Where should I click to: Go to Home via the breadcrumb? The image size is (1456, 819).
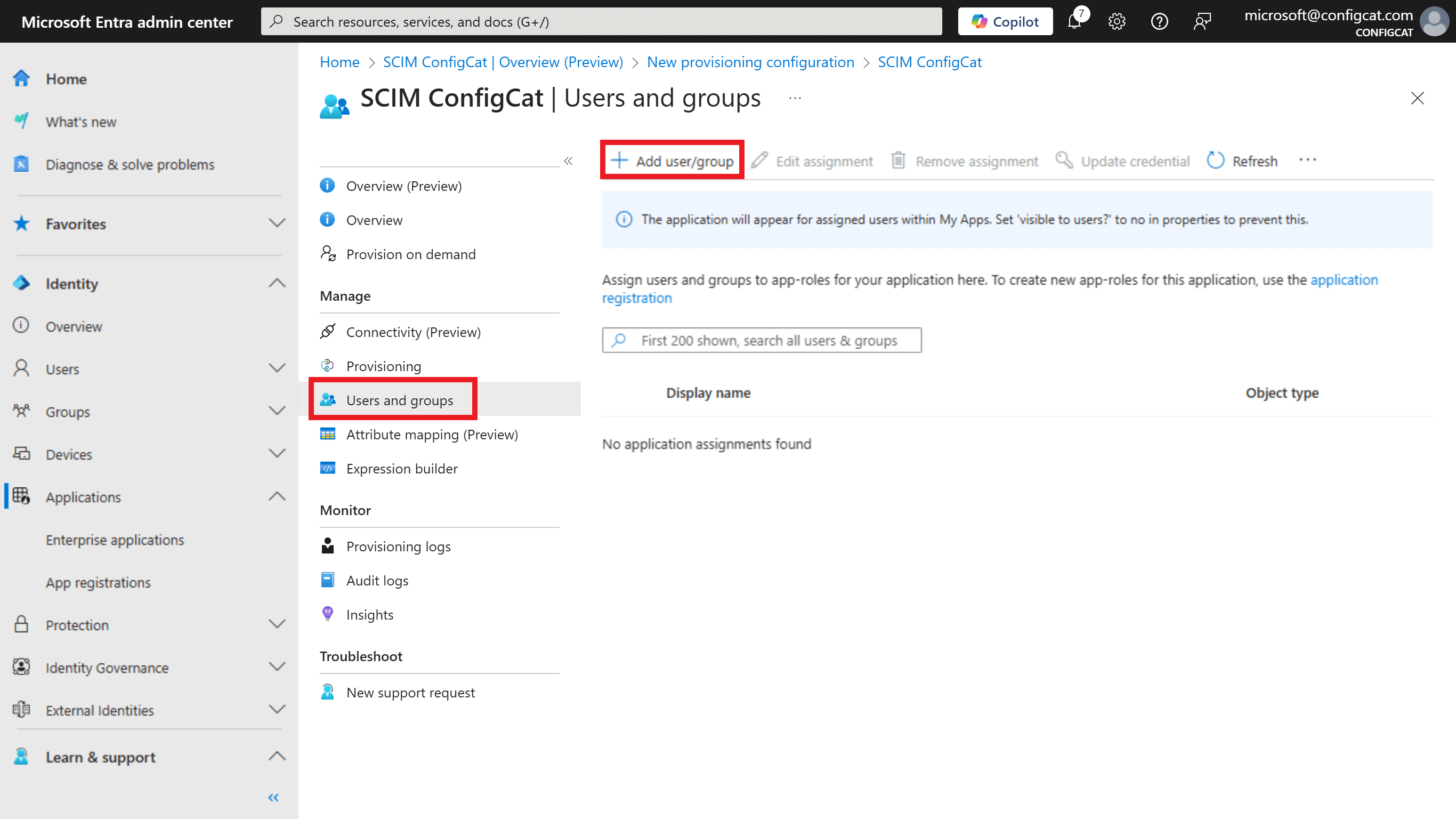tap(339, 62)
